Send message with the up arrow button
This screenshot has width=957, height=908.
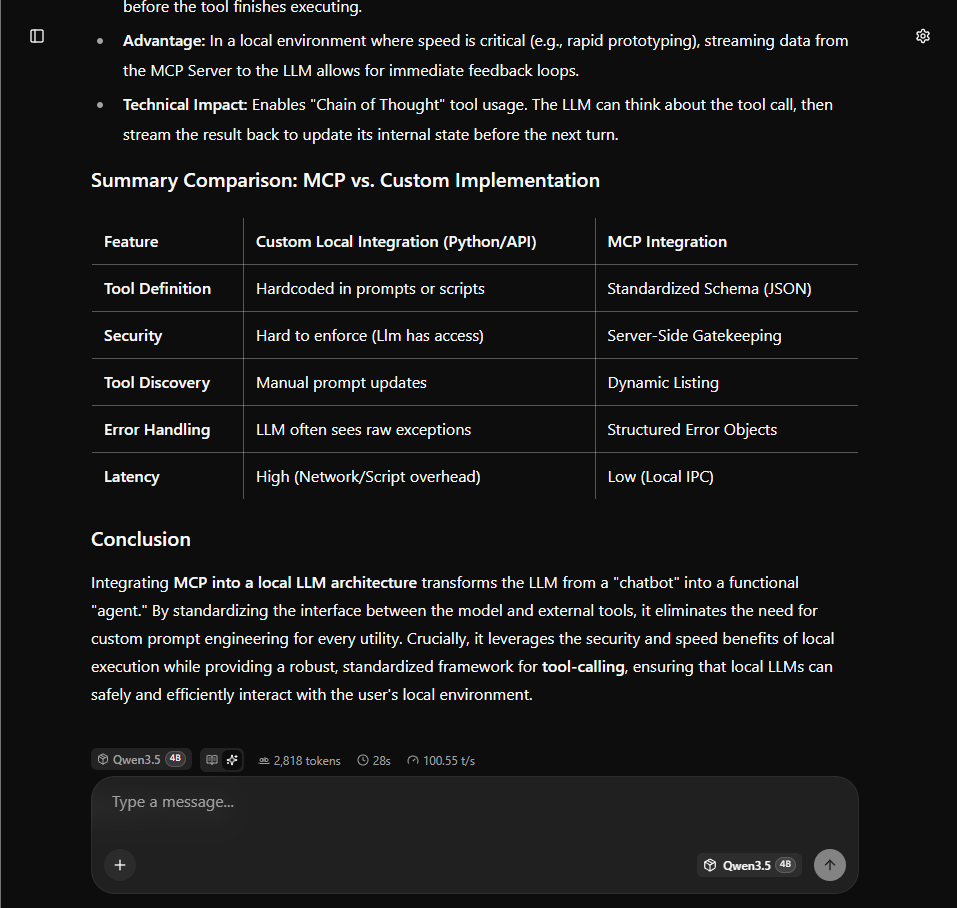point(829,865)
